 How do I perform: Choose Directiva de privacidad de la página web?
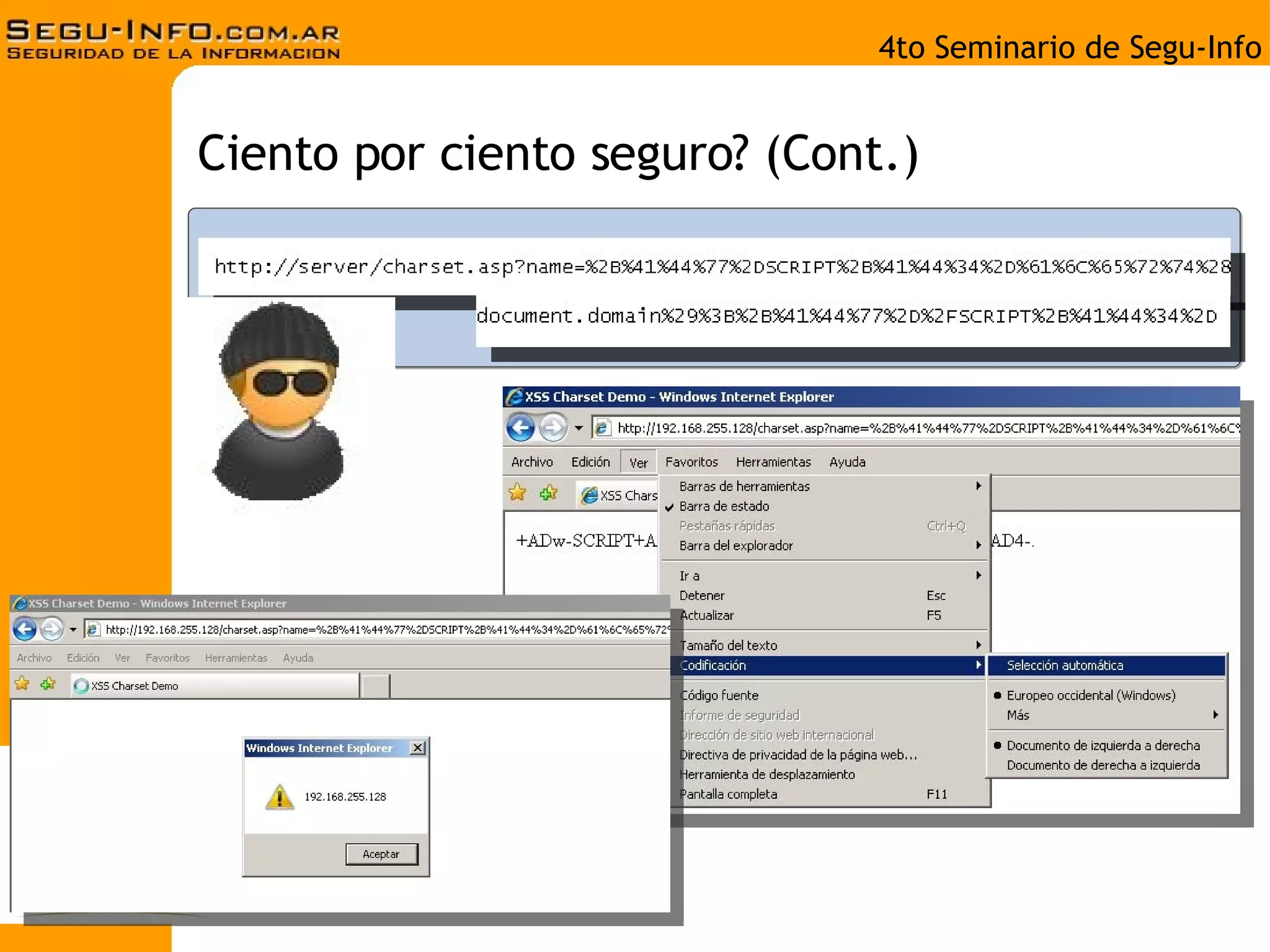[829, 755]
